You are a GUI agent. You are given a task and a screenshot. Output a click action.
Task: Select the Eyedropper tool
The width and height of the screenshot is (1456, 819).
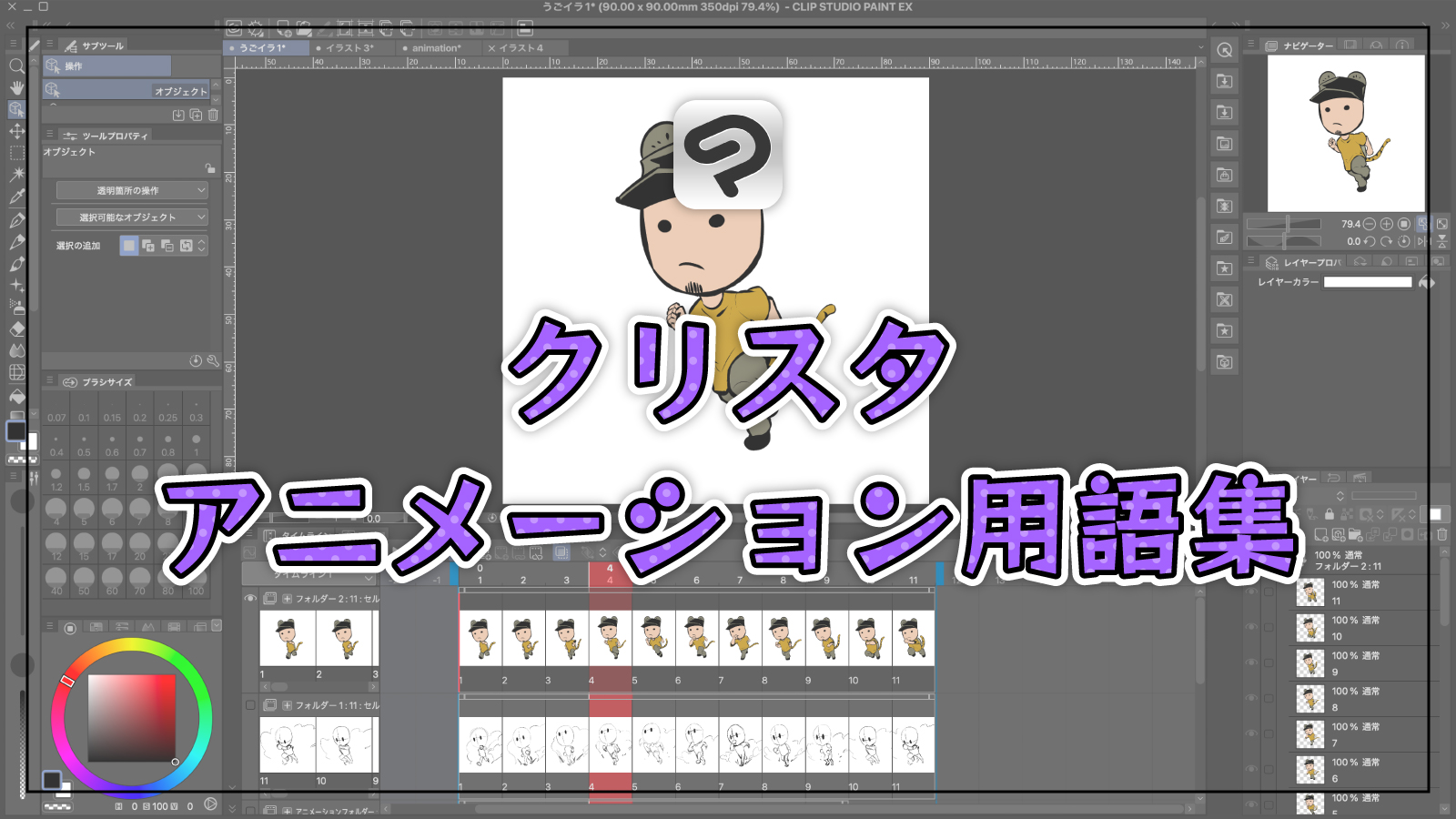click(16, 197)
